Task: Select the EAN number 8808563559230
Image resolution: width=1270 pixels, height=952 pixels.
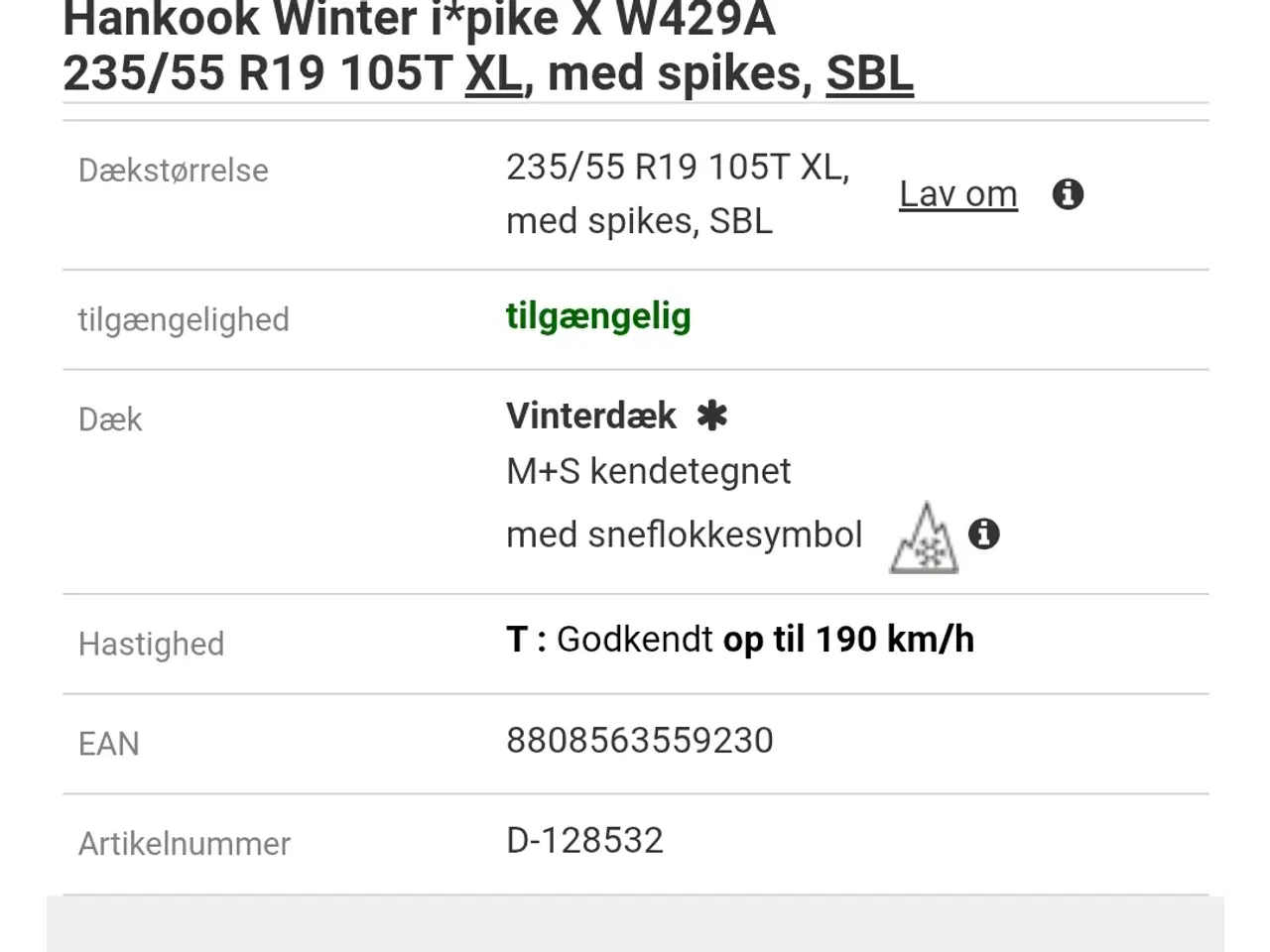Action: tap(639, 741)
